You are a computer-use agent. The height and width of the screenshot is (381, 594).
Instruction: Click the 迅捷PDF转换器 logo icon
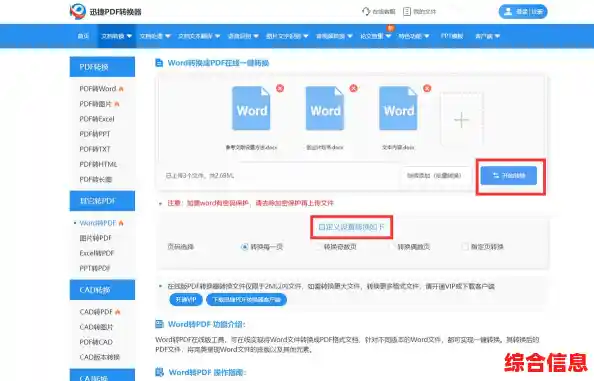(78, 11)
